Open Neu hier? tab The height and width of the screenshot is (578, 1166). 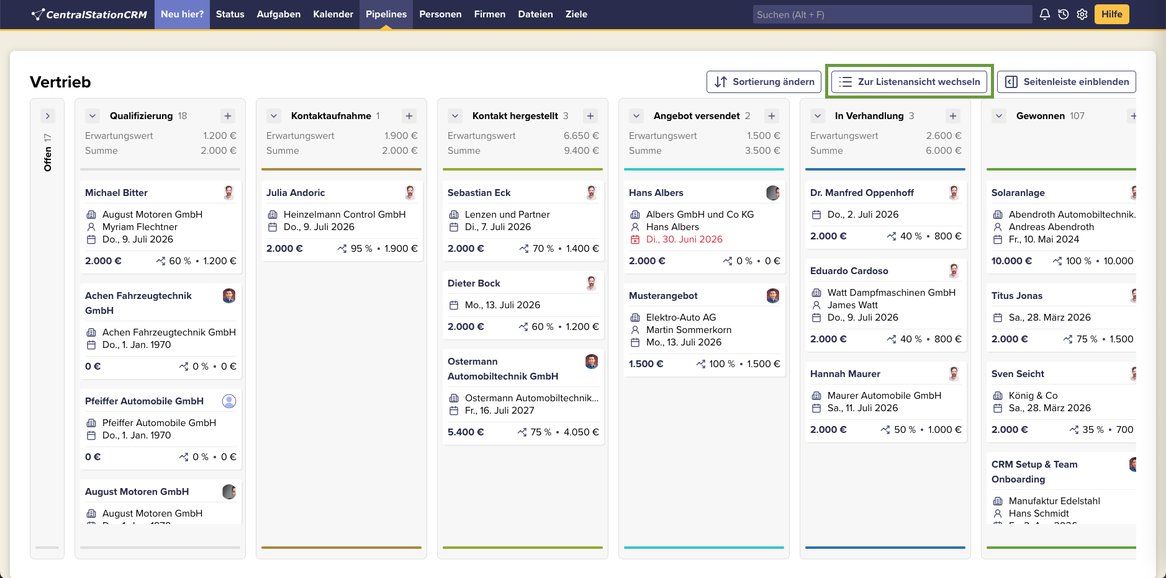[x=182, y=14]
